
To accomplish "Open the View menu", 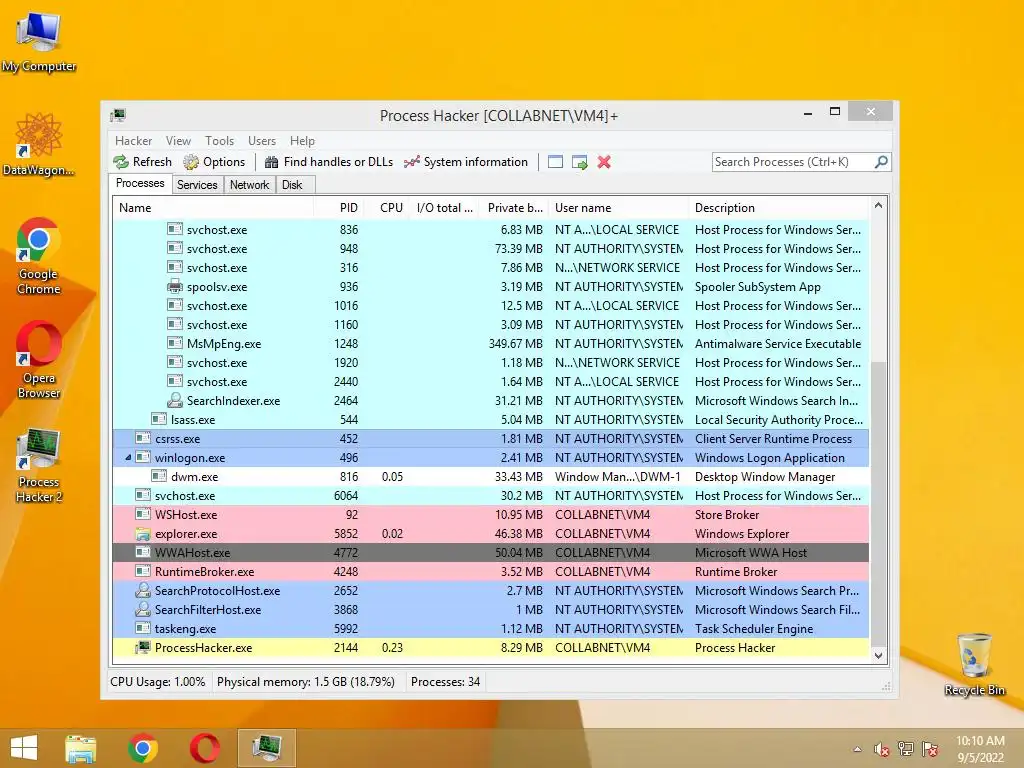I will 178,141.
